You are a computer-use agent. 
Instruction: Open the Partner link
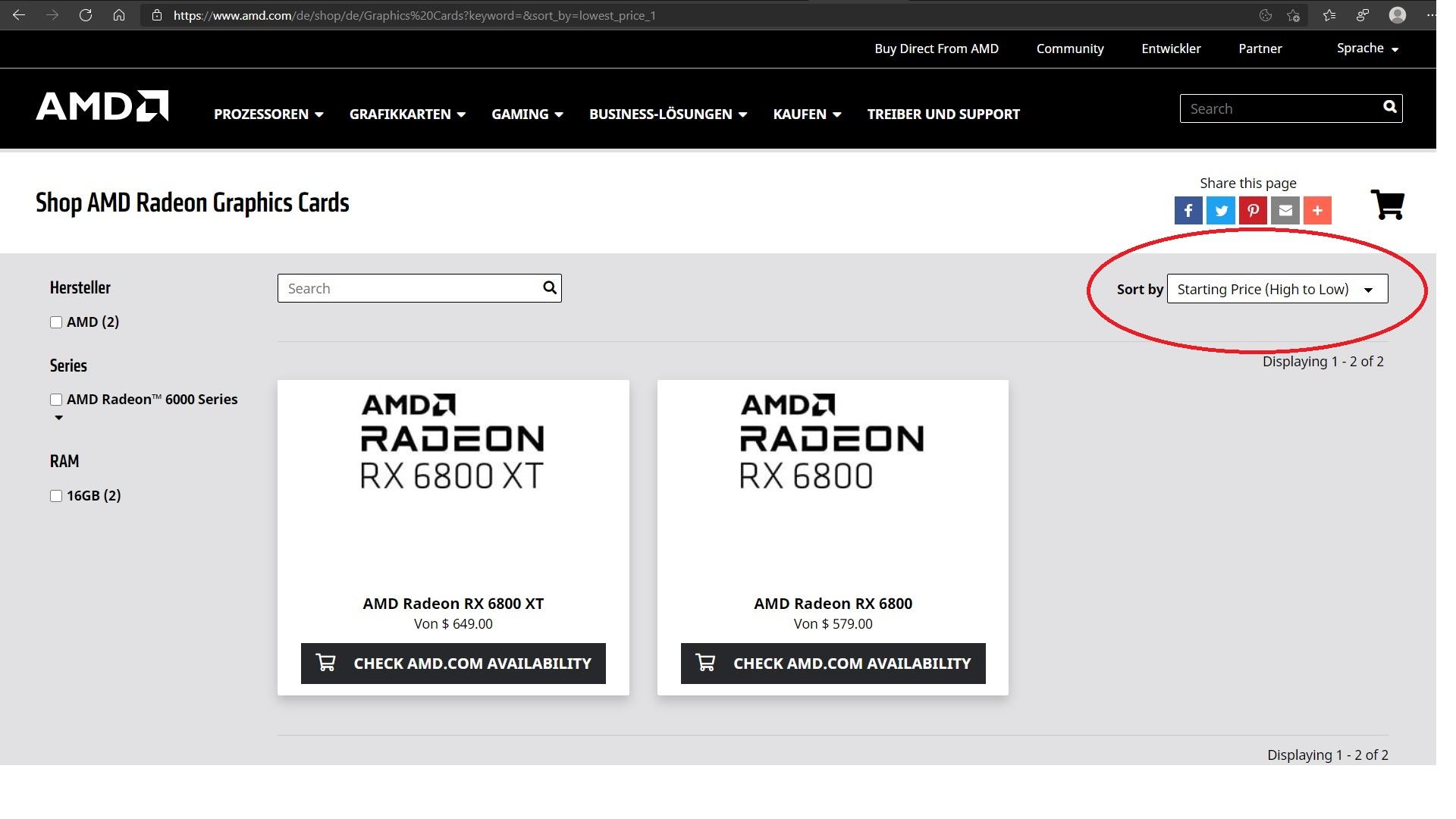coord(1260,49)
